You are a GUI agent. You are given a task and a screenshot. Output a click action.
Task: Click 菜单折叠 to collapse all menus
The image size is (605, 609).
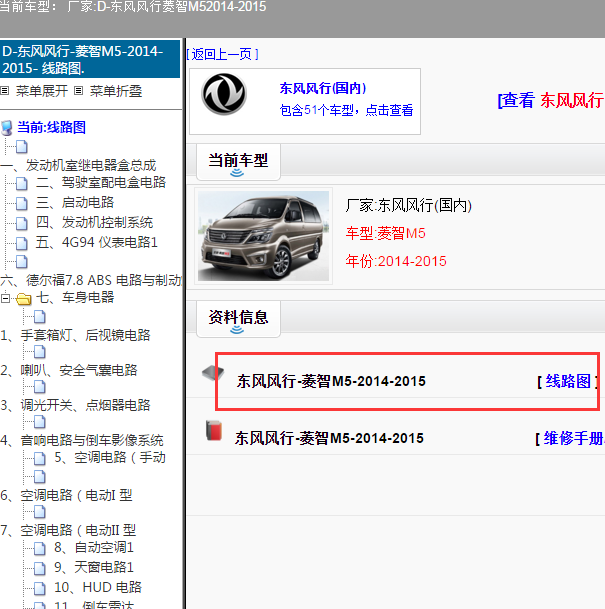pyautogui.click(x=116, y=91)
